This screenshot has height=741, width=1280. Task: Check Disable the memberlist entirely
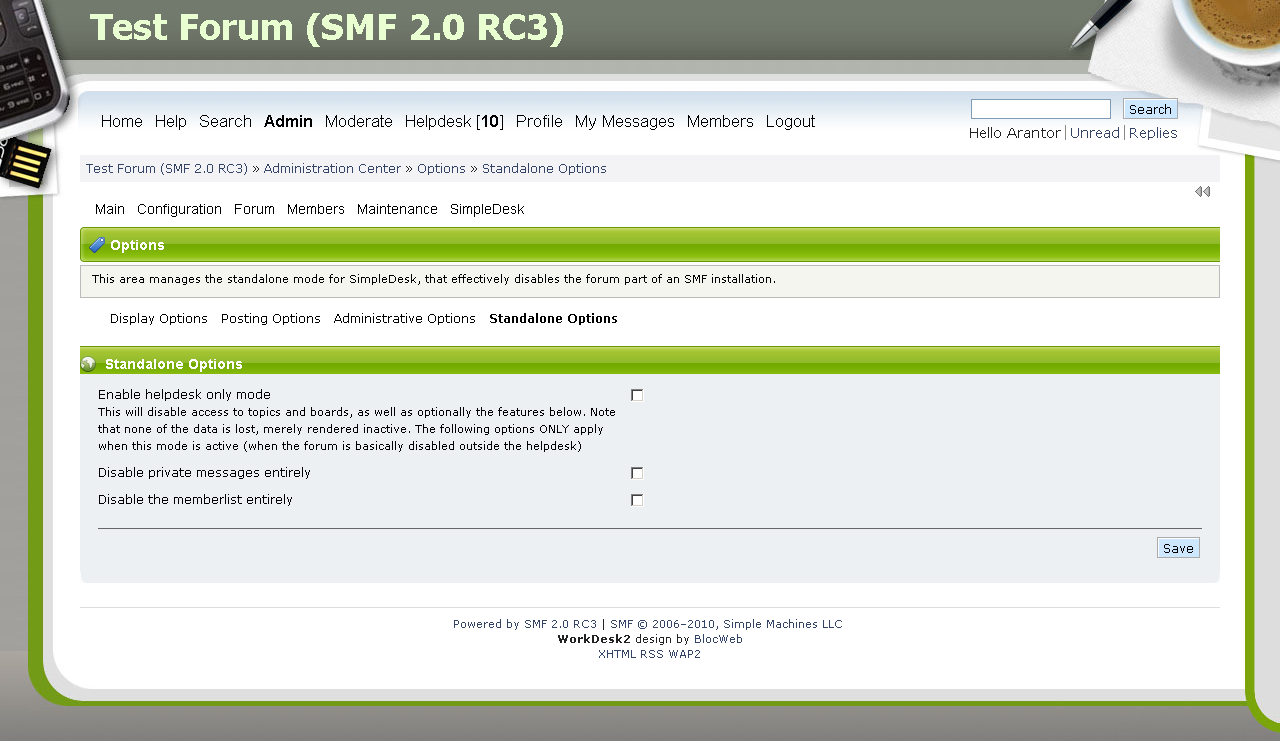click(637, 500)
